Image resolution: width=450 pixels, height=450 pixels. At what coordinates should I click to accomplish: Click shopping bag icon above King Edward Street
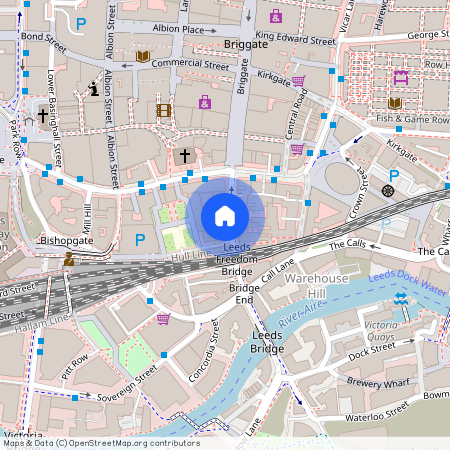click(276, 16)
